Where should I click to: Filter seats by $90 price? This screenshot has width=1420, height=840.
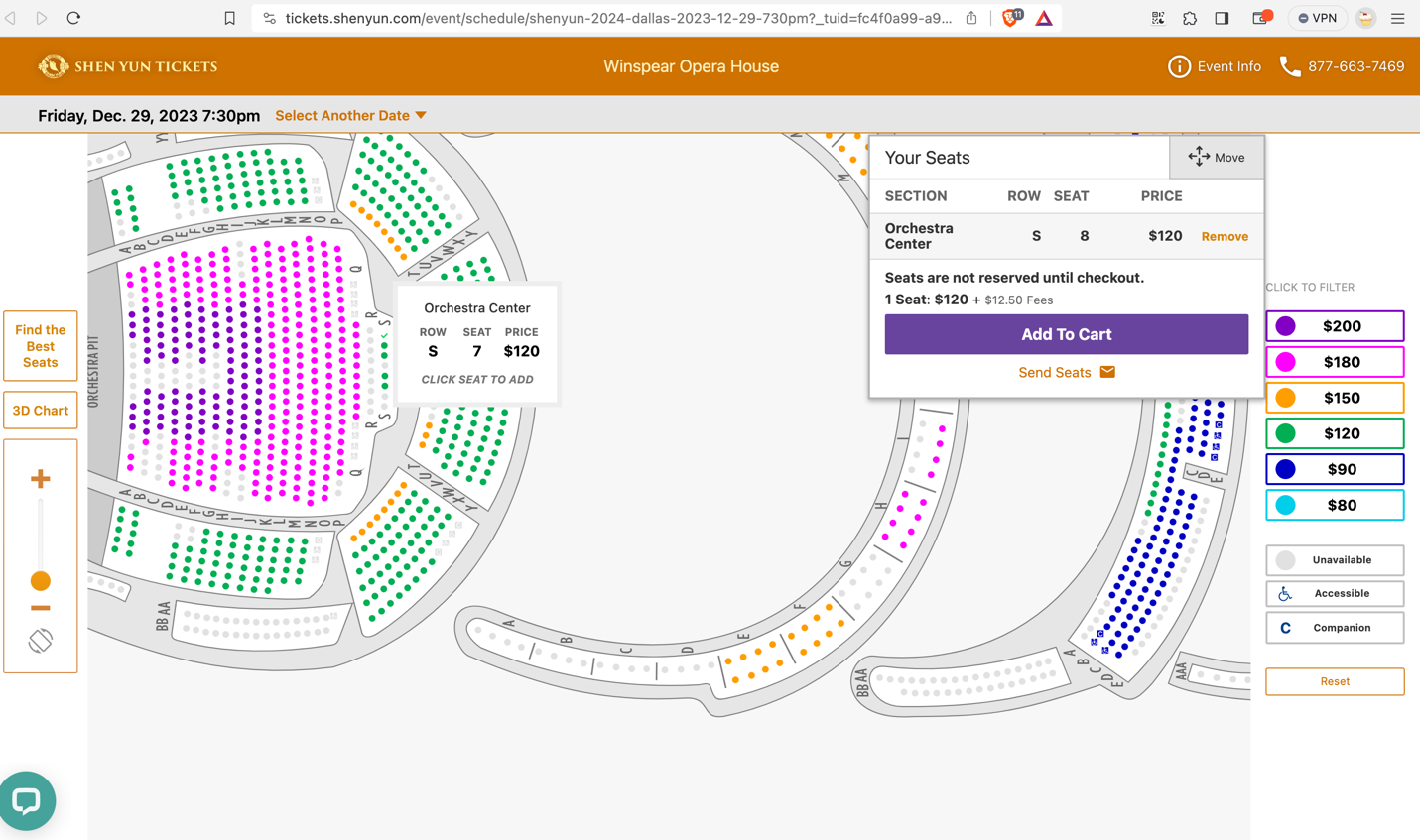pyautogui.click(x=1335, y=469)
